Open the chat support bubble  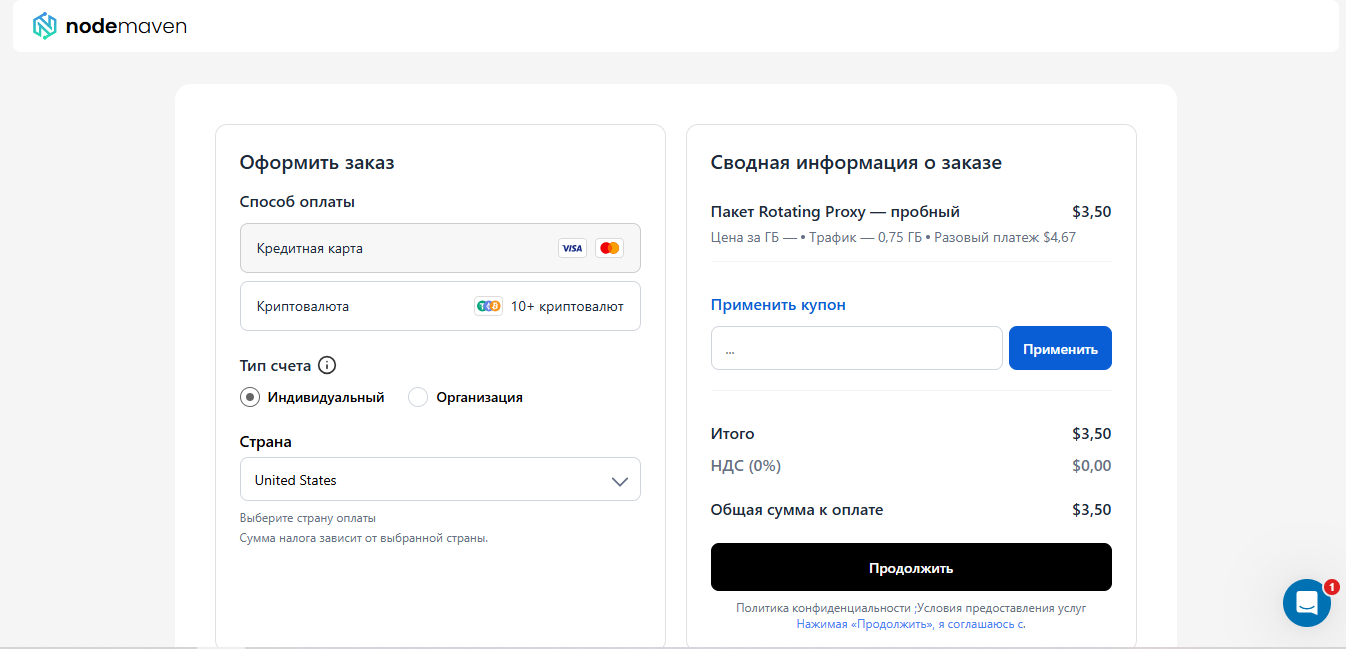[1306, 602]
